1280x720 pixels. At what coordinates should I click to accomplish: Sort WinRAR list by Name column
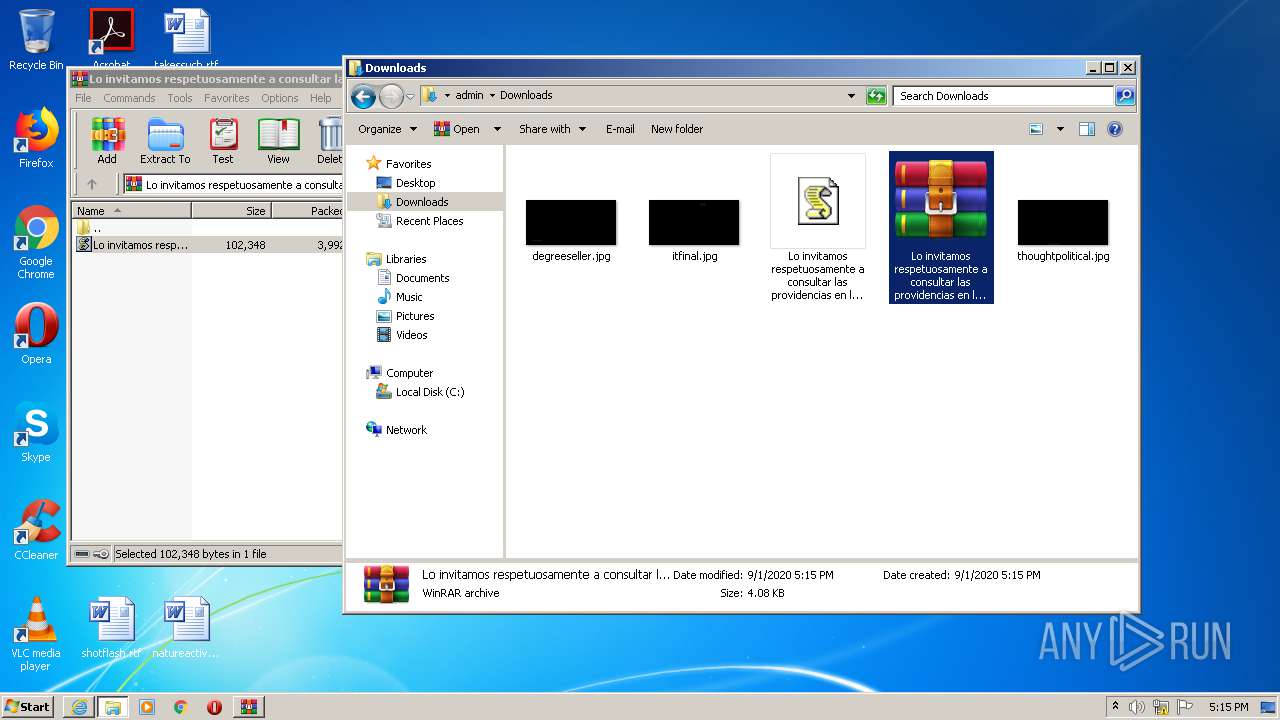(131, 211)
